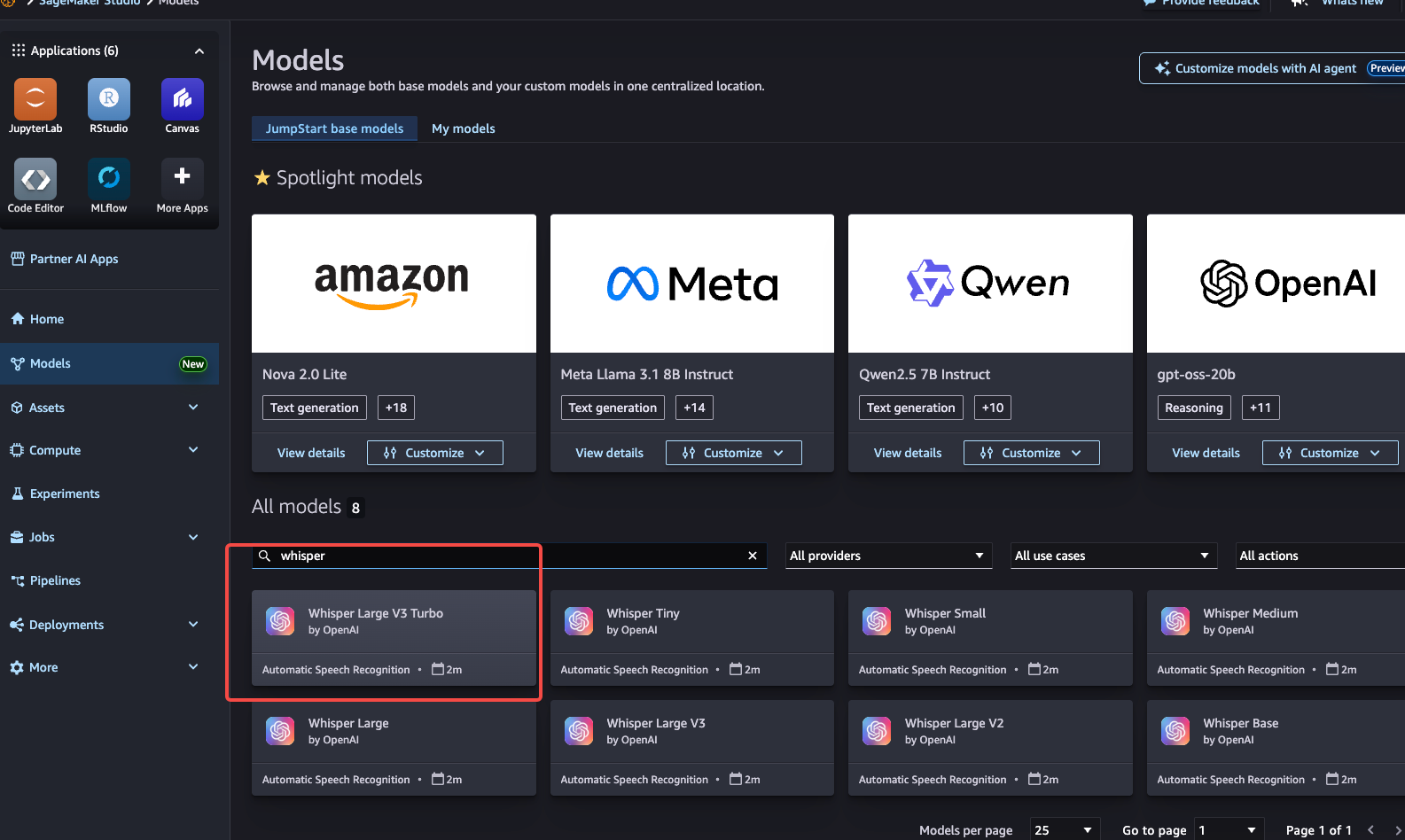Image resolution: width=1405 pixels, height=840 pixels.
Task: Click the Whisper Tiny model icon
Action: tap(579, 621)
